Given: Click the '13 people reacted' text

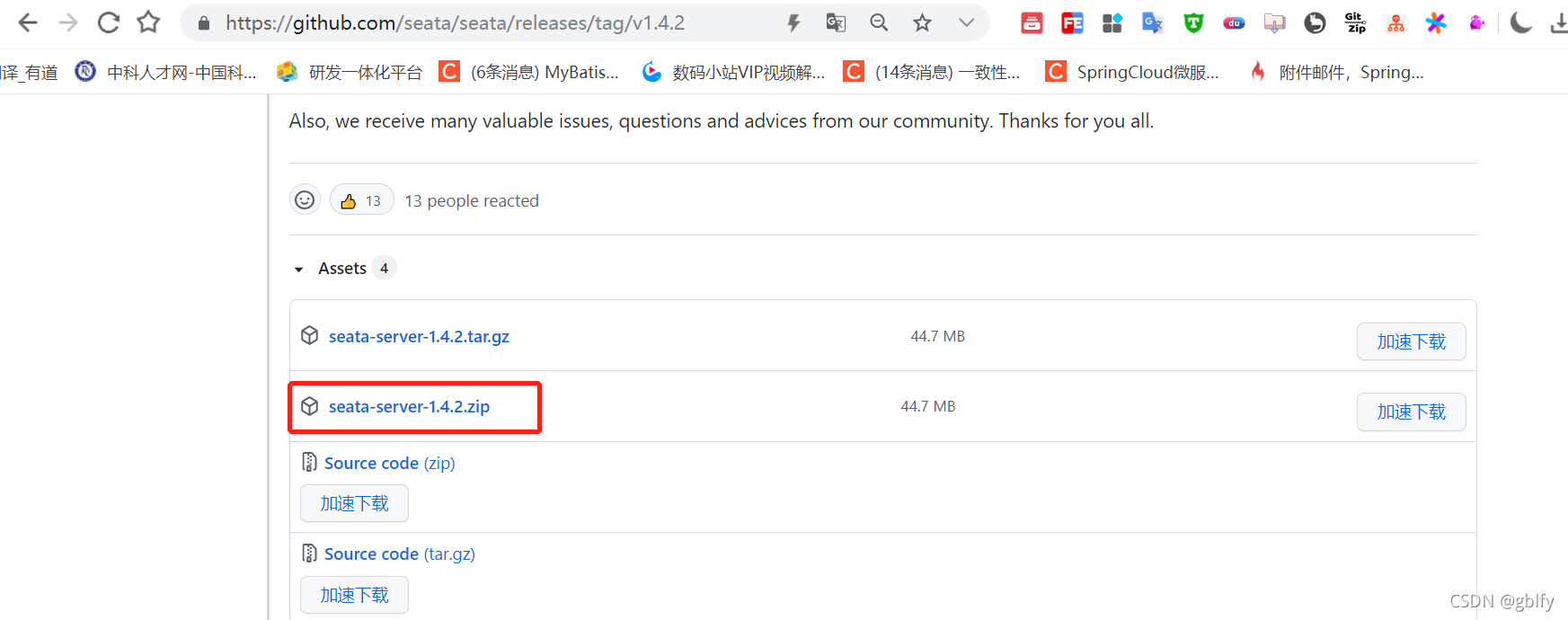Looking at the screenshot, I should tap(472, 200).
